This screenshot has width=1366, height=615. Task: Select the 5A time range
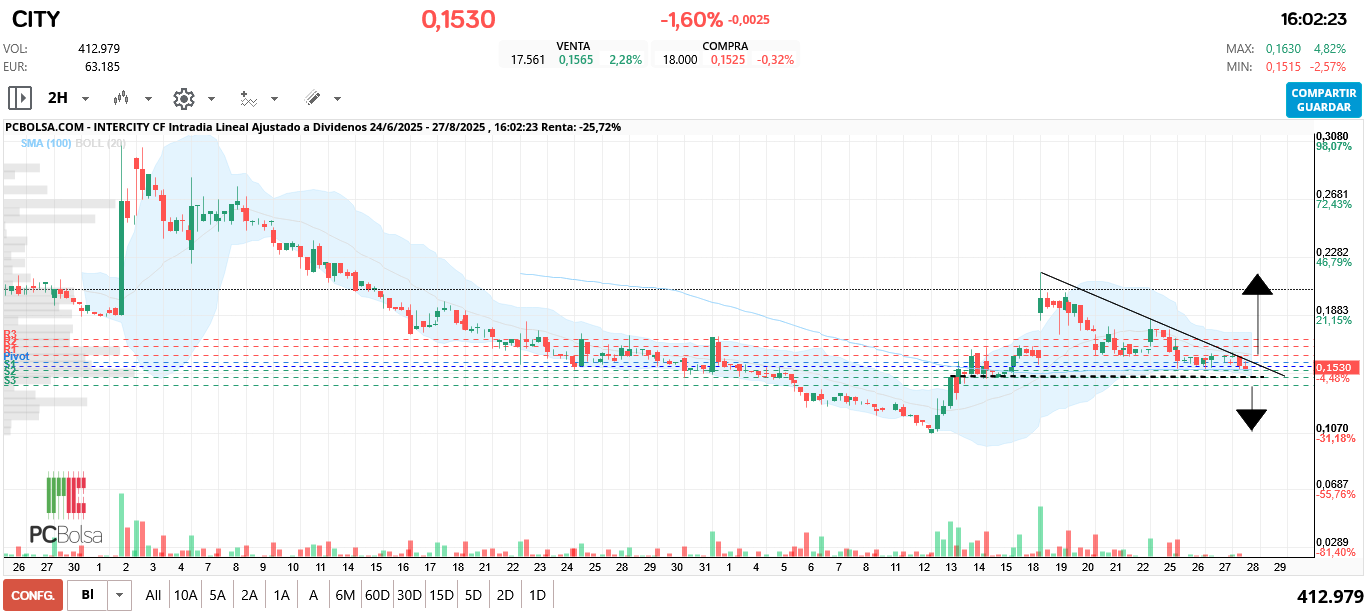pyautogui.click(x=217, y=595)
